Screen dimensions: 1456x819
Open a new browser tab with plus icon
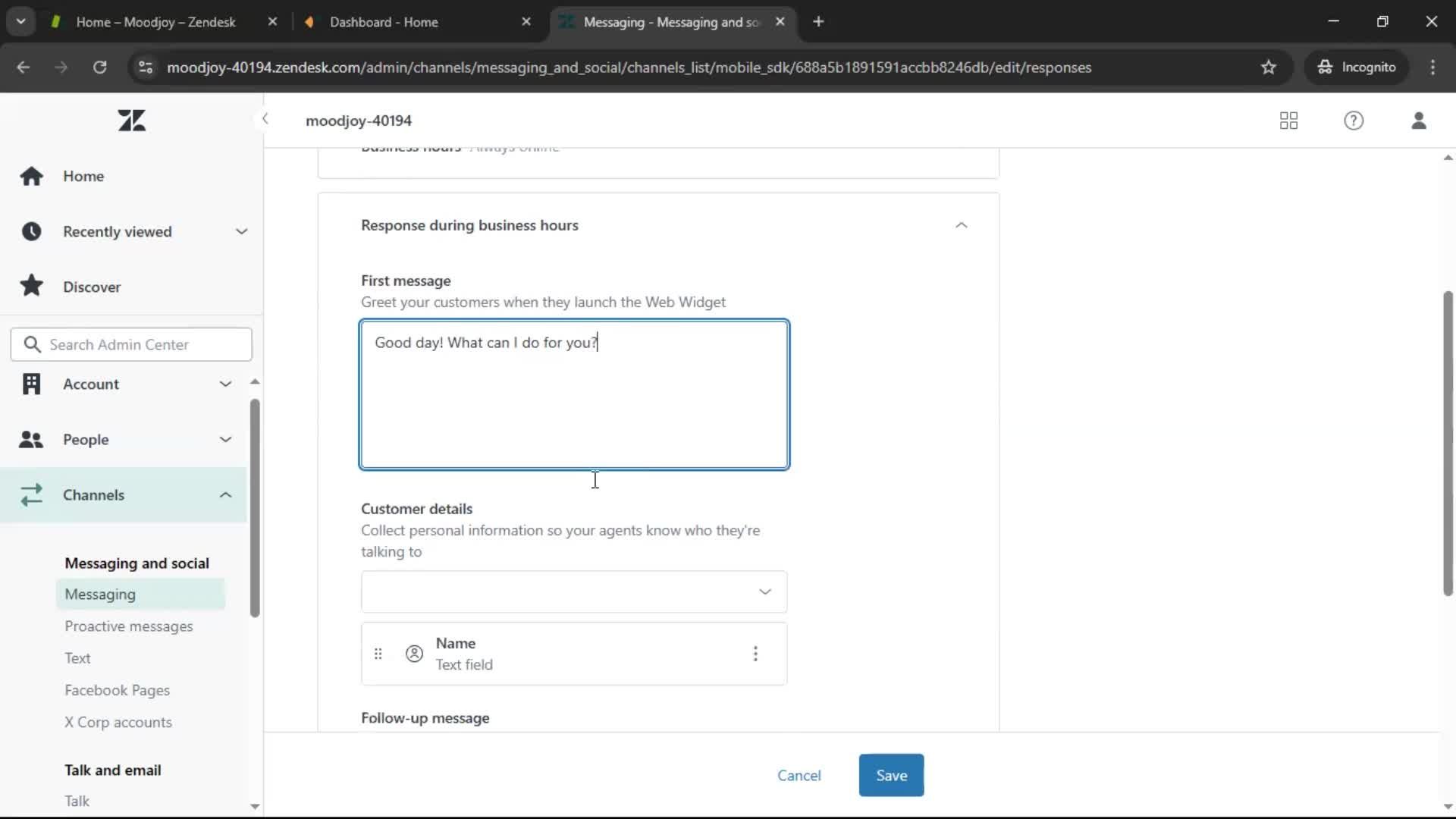818,21
